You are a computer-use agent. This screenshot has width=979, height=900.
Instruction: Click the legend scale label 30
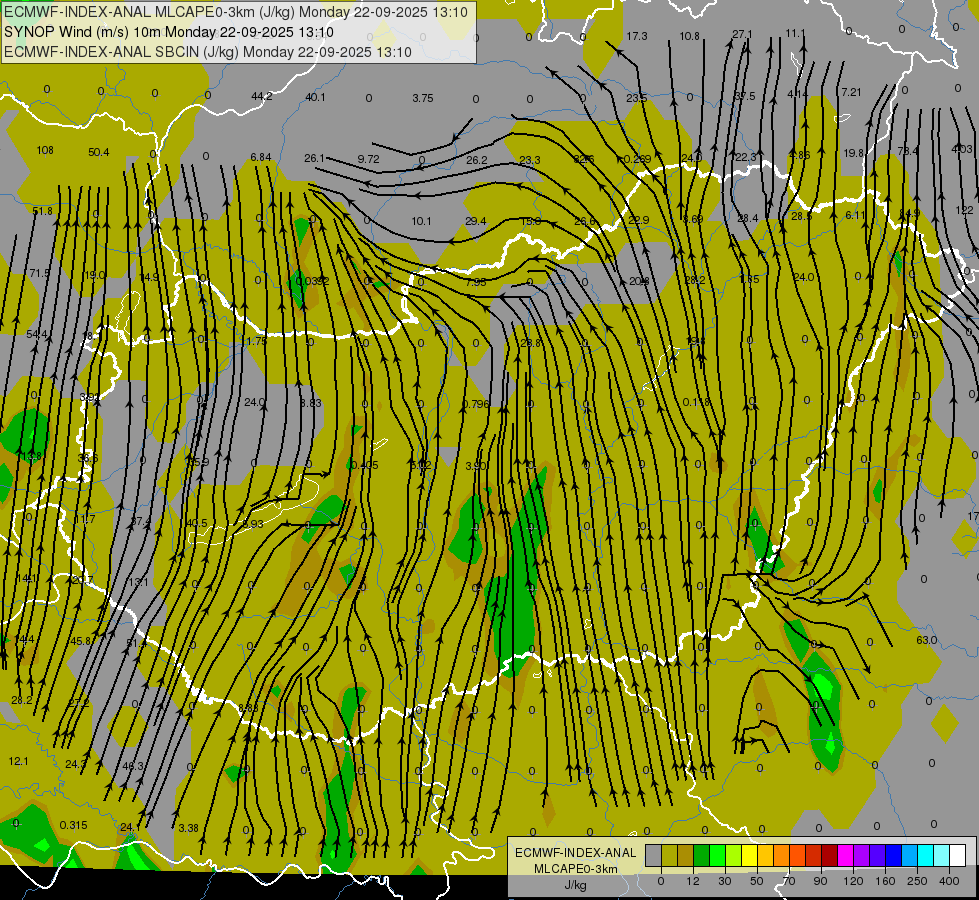pyautogui.click(x=725, y=881)
